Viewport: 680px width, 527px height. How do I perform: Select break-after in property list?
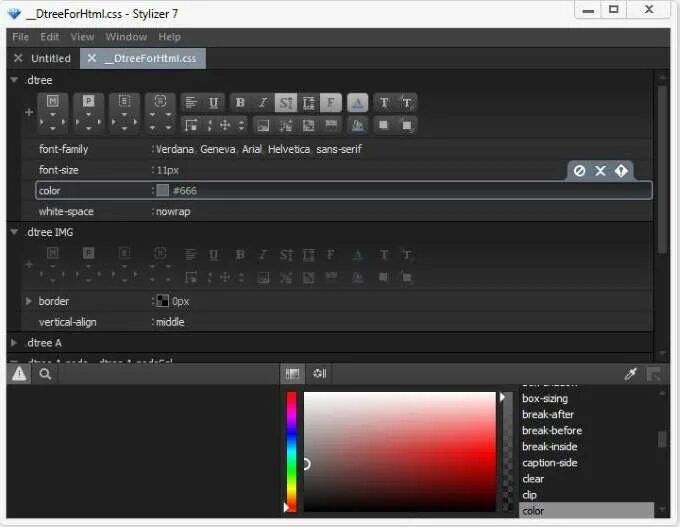pos(548,414)
